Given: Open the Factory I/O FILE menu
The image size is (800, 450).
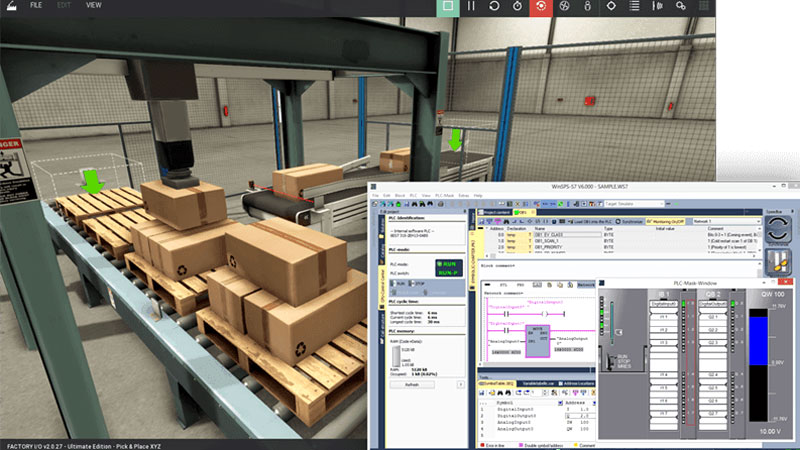Looking at the screenshot, I should (x=36, y=5).
